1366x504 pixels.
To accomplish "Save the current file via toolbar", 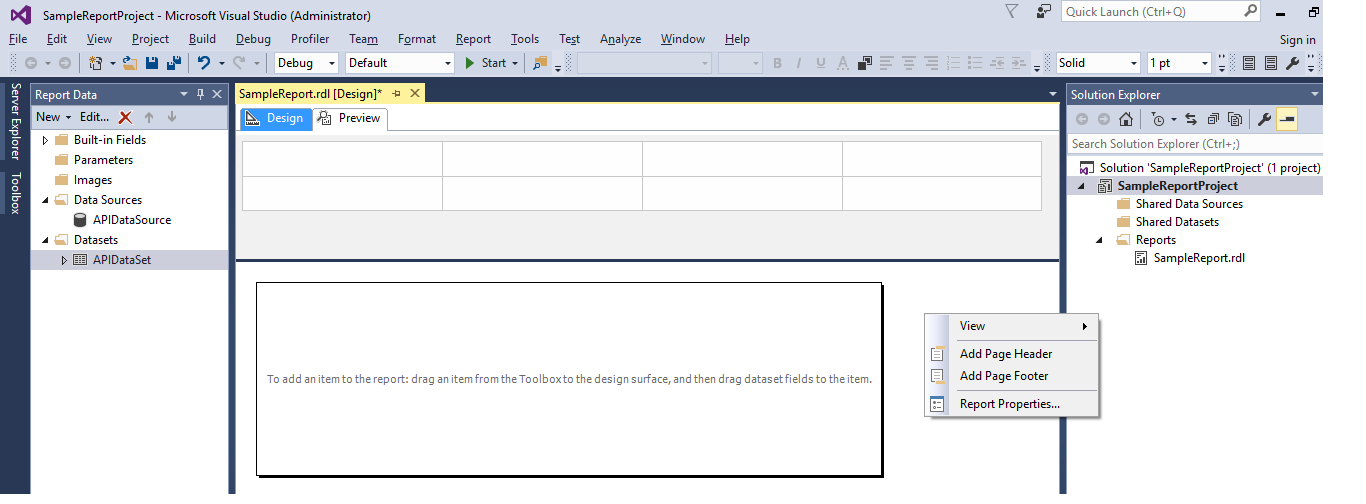I will pos(153,62).
